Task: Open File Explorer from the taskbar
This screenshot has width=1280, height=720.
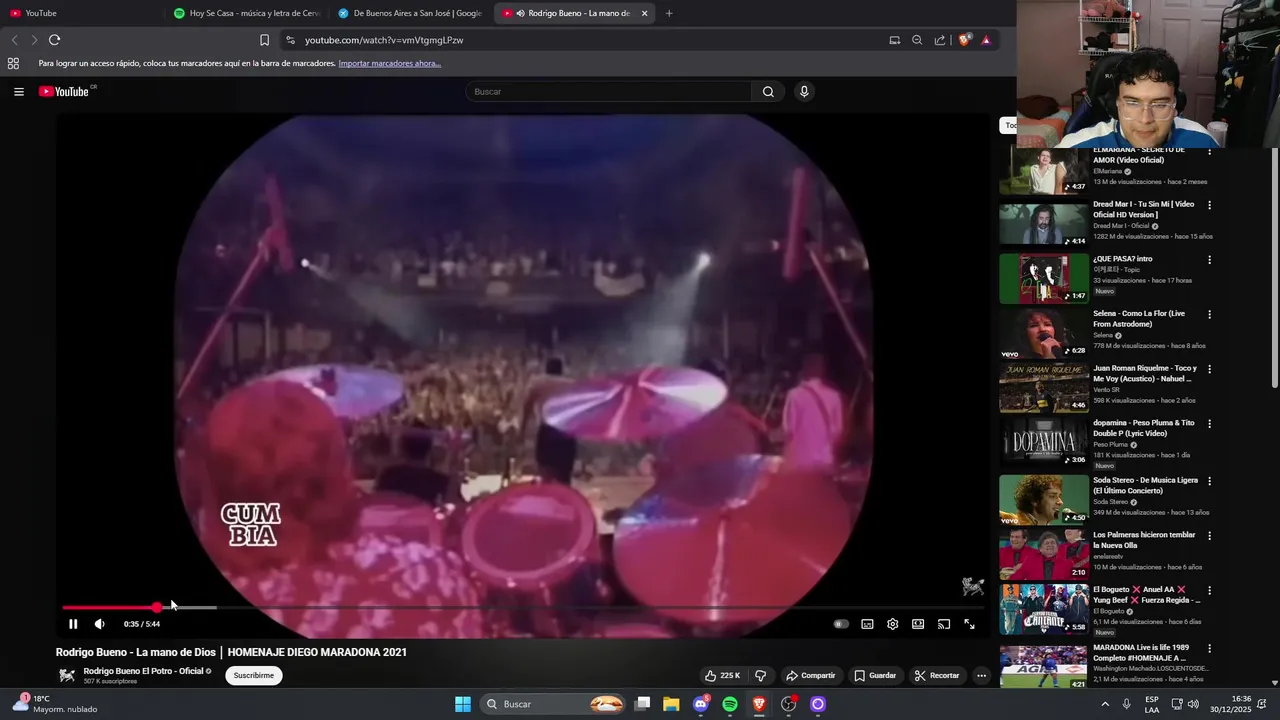Action: click(x=671, y=704)
